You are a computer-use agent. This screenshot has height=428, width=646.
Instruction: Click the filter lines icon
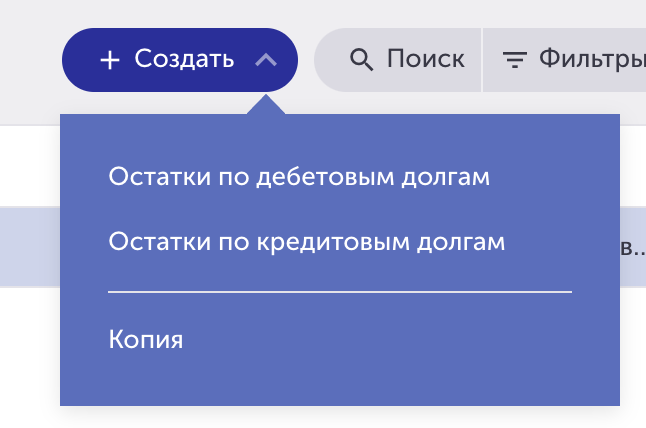pyautogui.click(x=515, y=60)
